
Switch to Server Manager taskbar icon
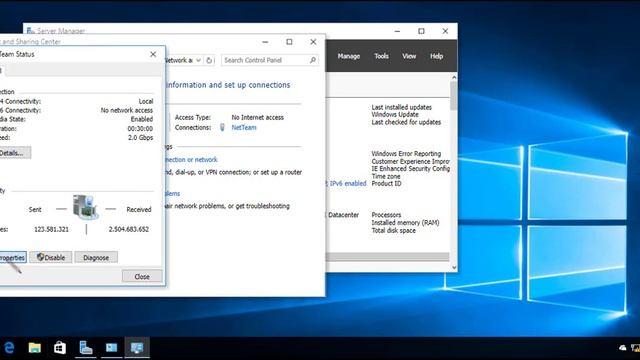coord(86,348)
